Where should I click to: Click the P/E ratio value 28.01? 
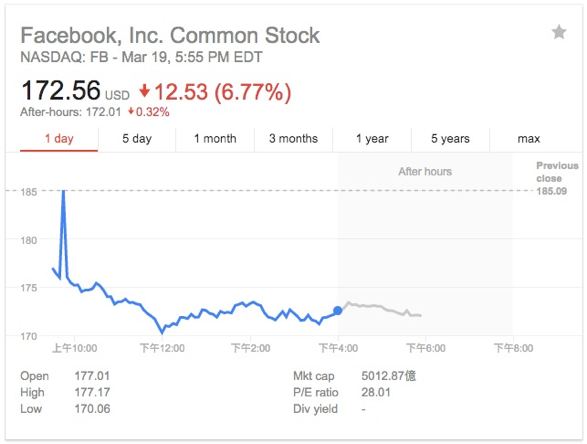coord(376,392)
